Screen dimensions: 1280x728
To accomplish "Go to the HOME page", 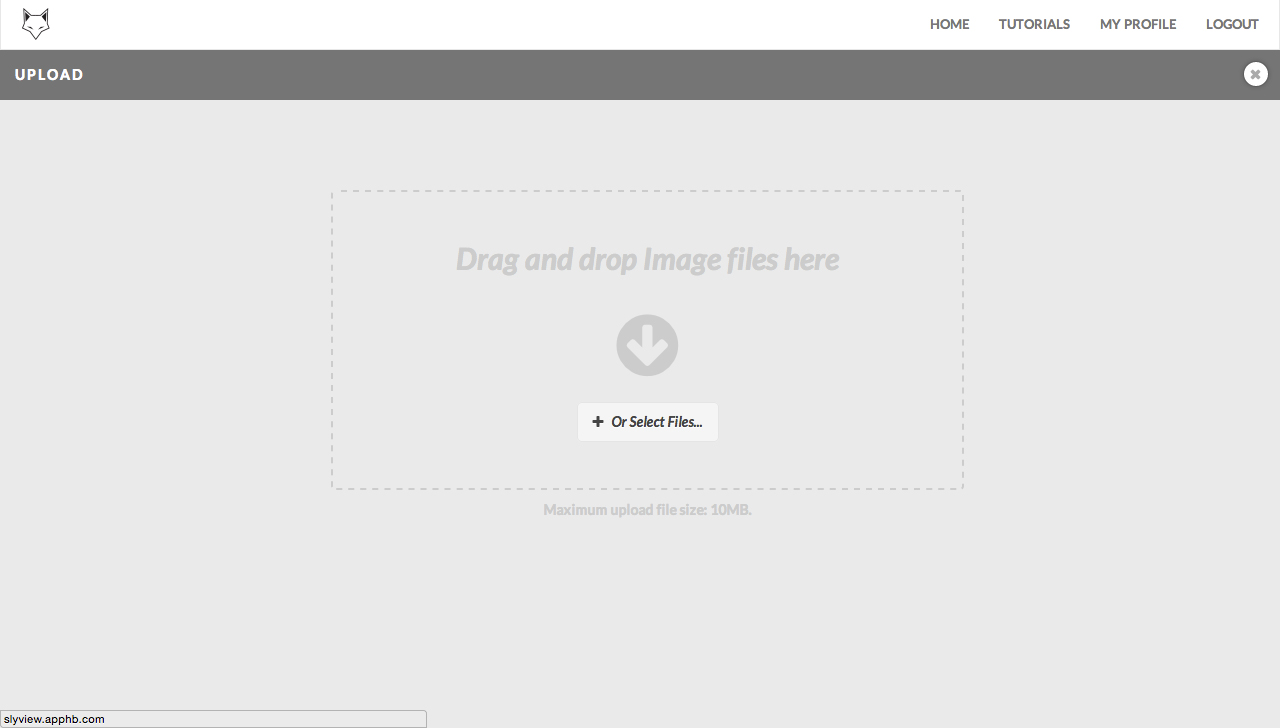I will tap(949, 24).
